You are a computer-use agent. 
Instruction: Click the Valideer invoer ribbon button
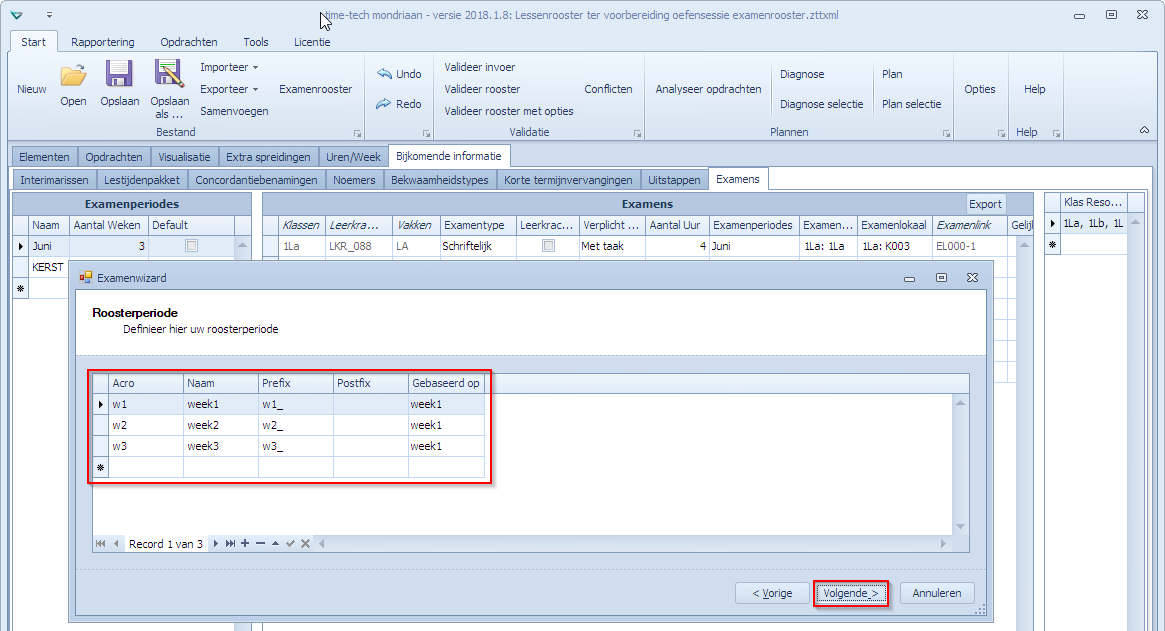pos(480,67)
